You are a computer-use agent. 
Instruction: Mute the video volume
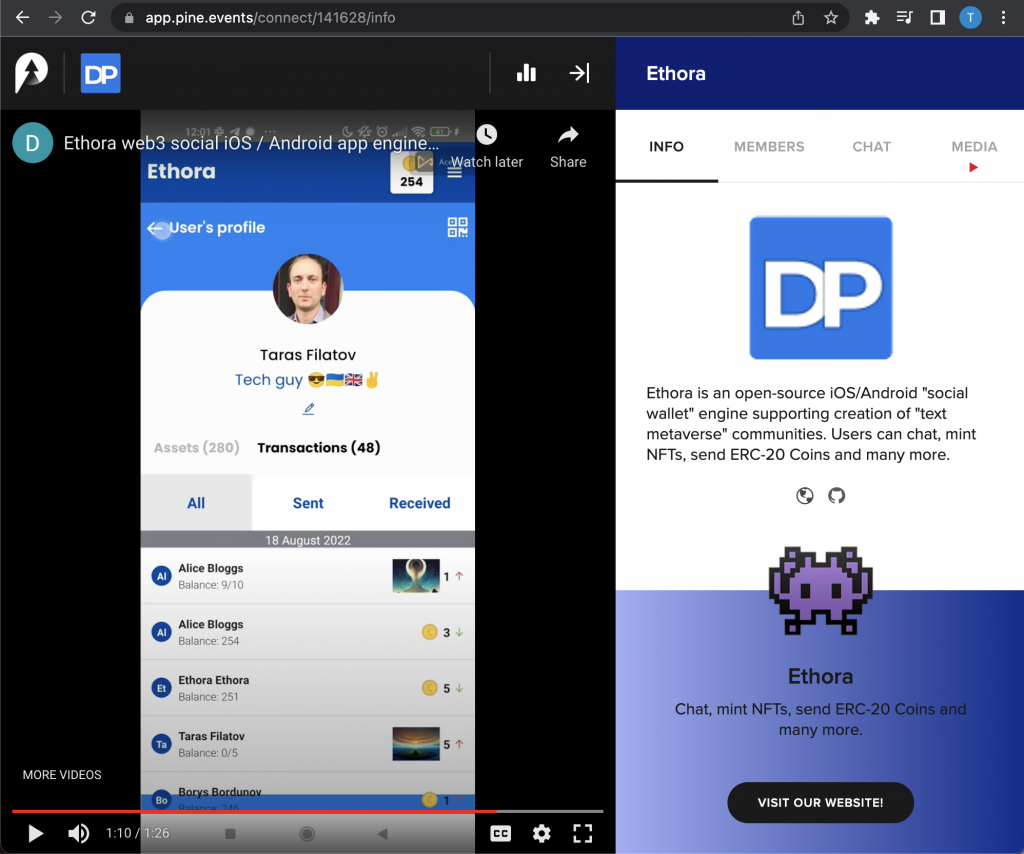point(78,833)
